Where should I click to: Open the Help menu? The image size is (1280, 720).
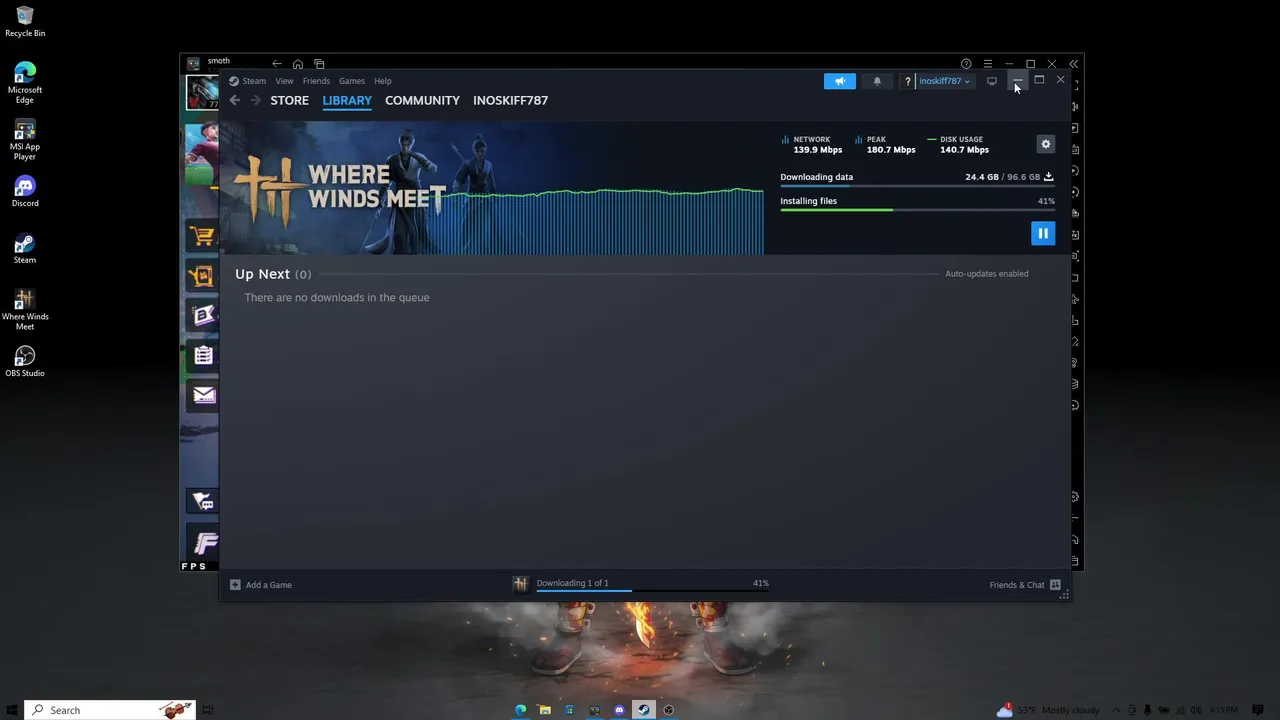click(383, 81)
